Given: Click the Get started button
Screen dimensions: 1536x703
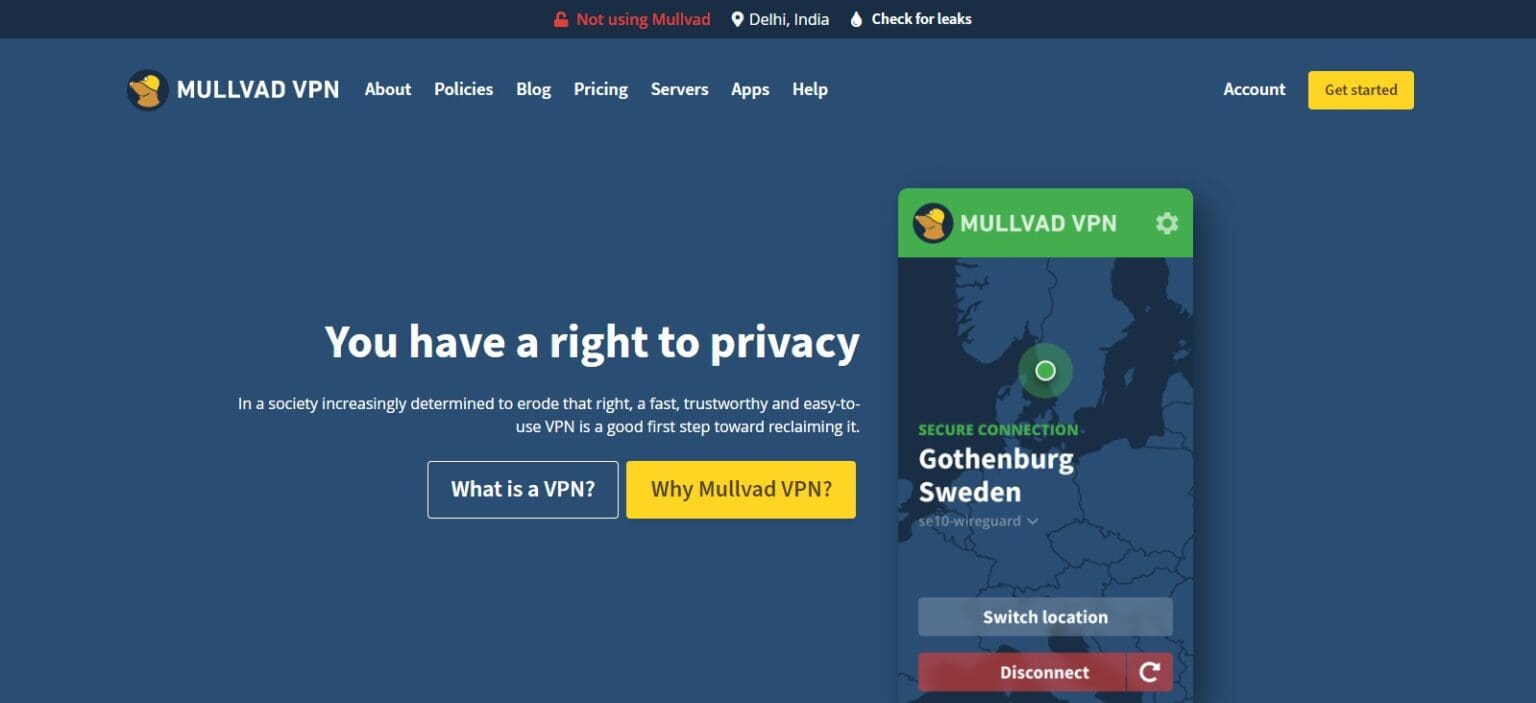Looking at the screenshot, I should click(1360, 90).
